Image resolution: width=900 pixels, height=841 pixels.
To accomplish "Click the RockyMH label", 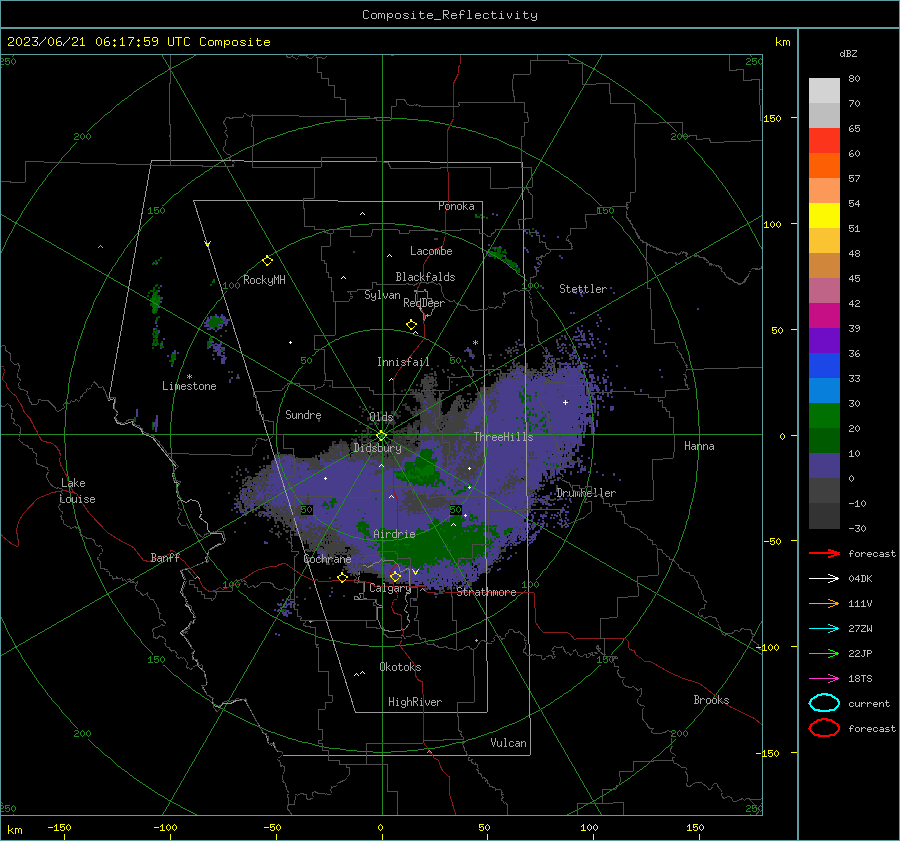I will pyautogui.click(x=264, y=280).
